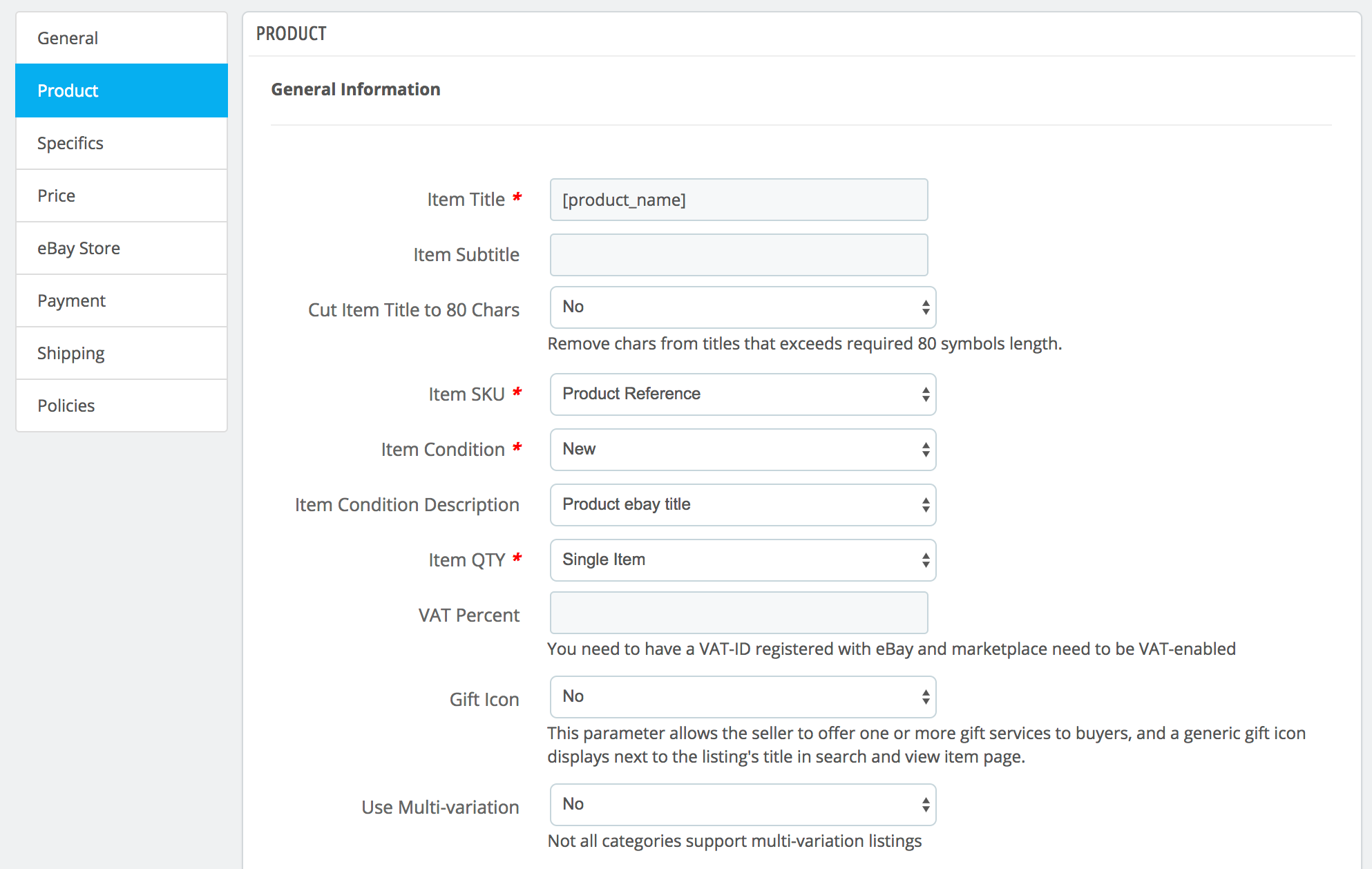Click the 'Not all categories support' help text
Screen dimensions: 1372x869
click(x=734, y=841)
